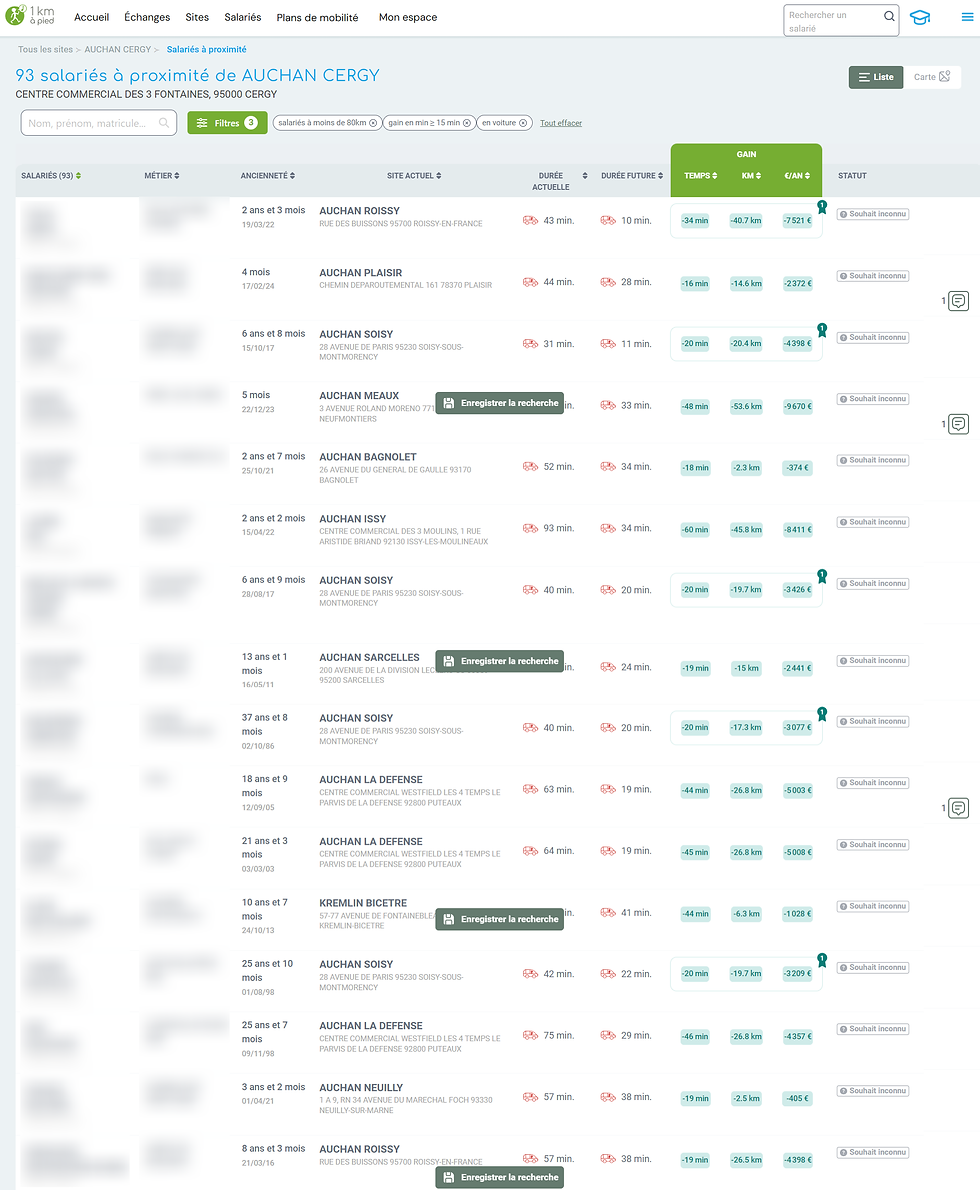Click car icon beside 43 min. current duration
This screenshot has height=1190, width=980.
click(x=531, y=221)
